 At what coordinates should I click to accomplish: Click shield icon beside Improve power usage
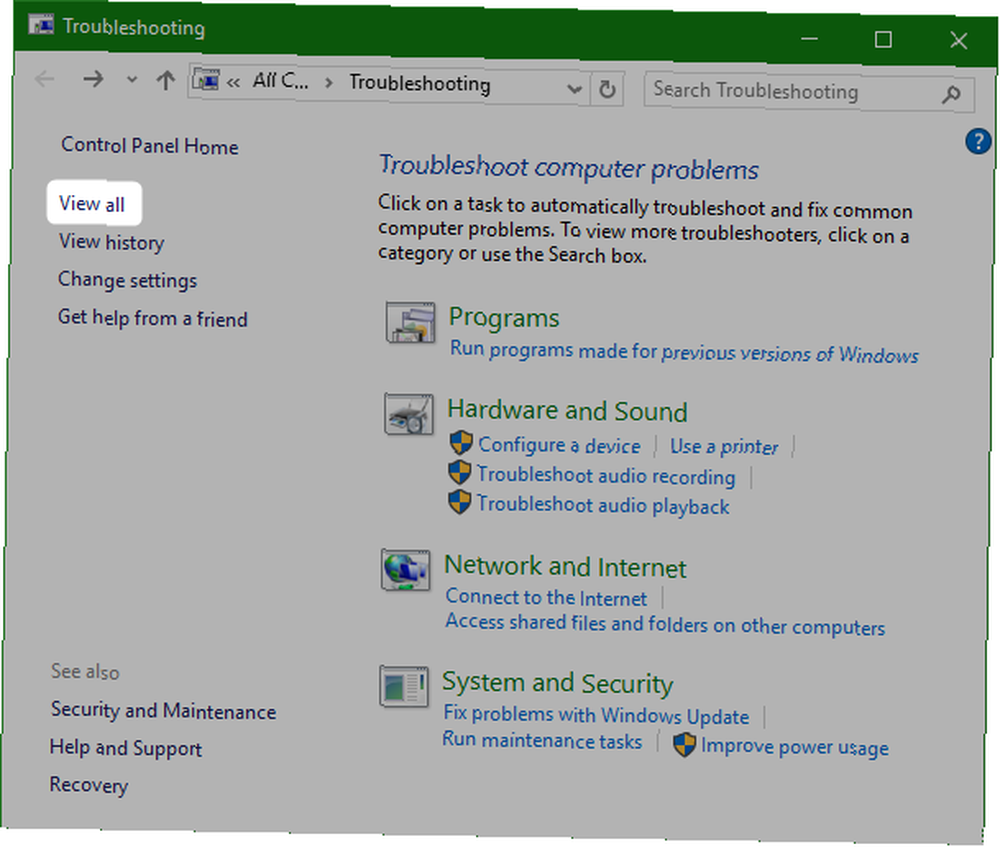[x=684, y=745]
